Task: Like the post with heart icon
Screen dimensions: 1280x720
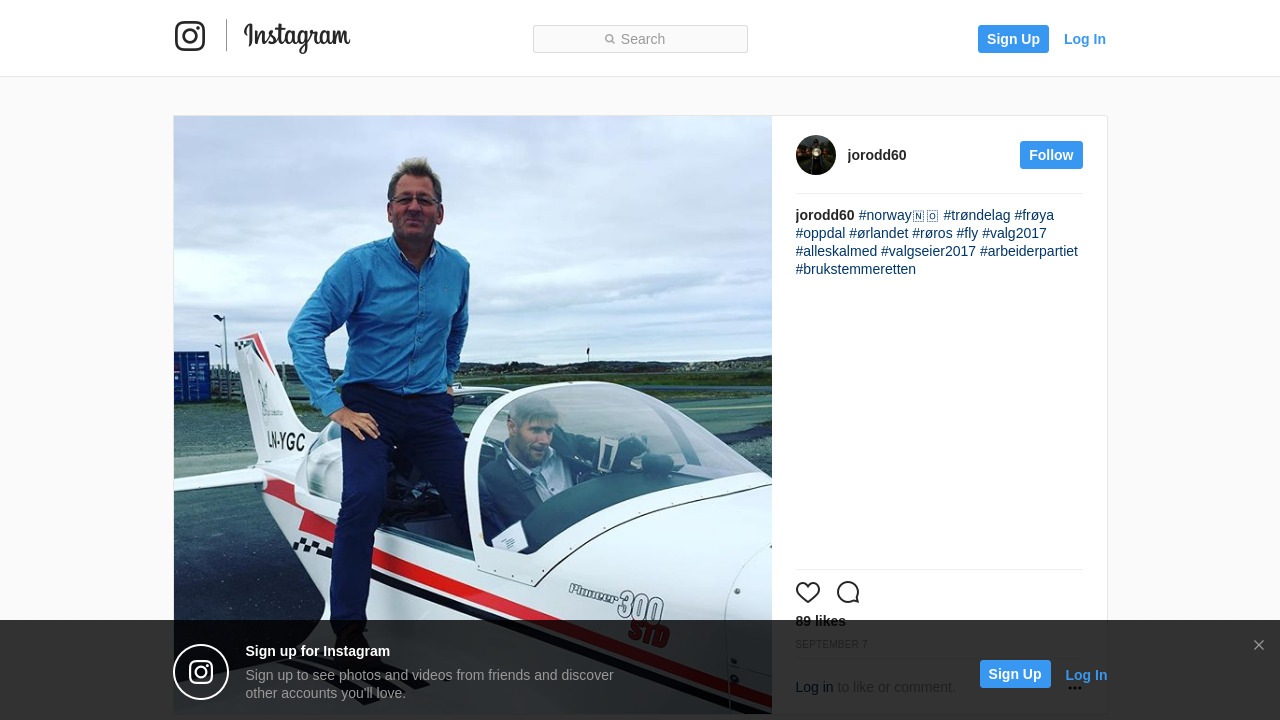Action: pyautogui.click(x=808, y=592)
